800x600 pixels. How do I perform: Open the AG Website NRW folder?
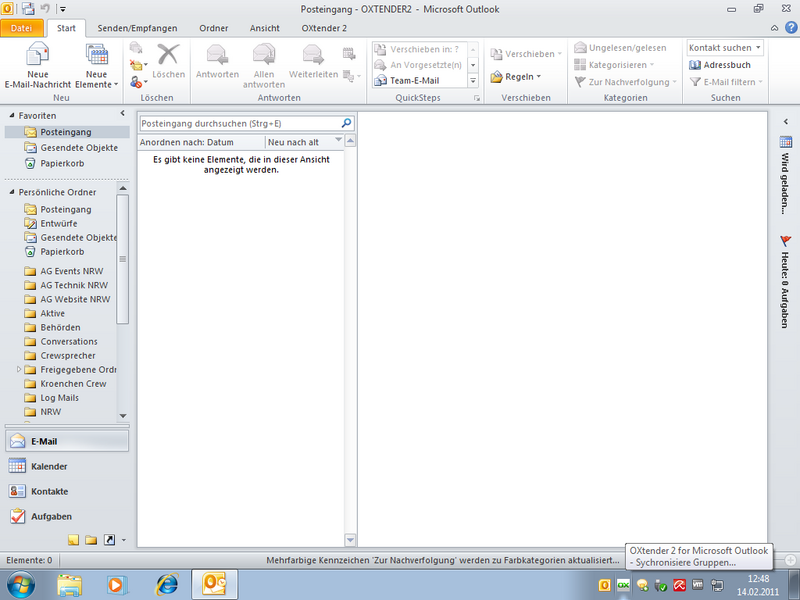(x=69, y=299)
